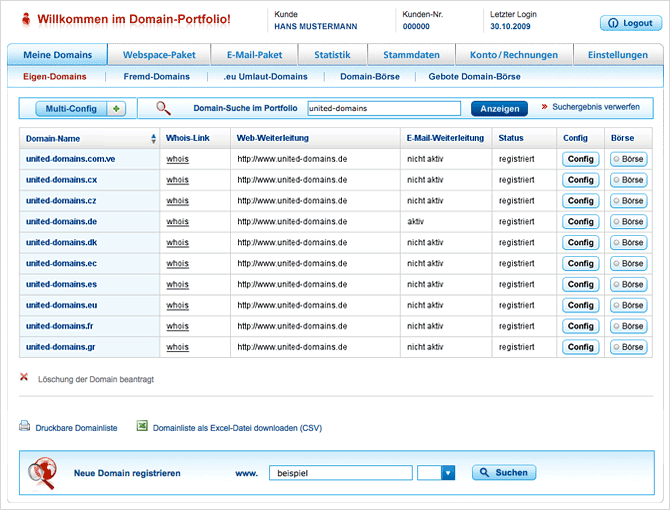Open whois link for united-domains.fr
This screenshot has width=670, height=510.
[177, 326]
